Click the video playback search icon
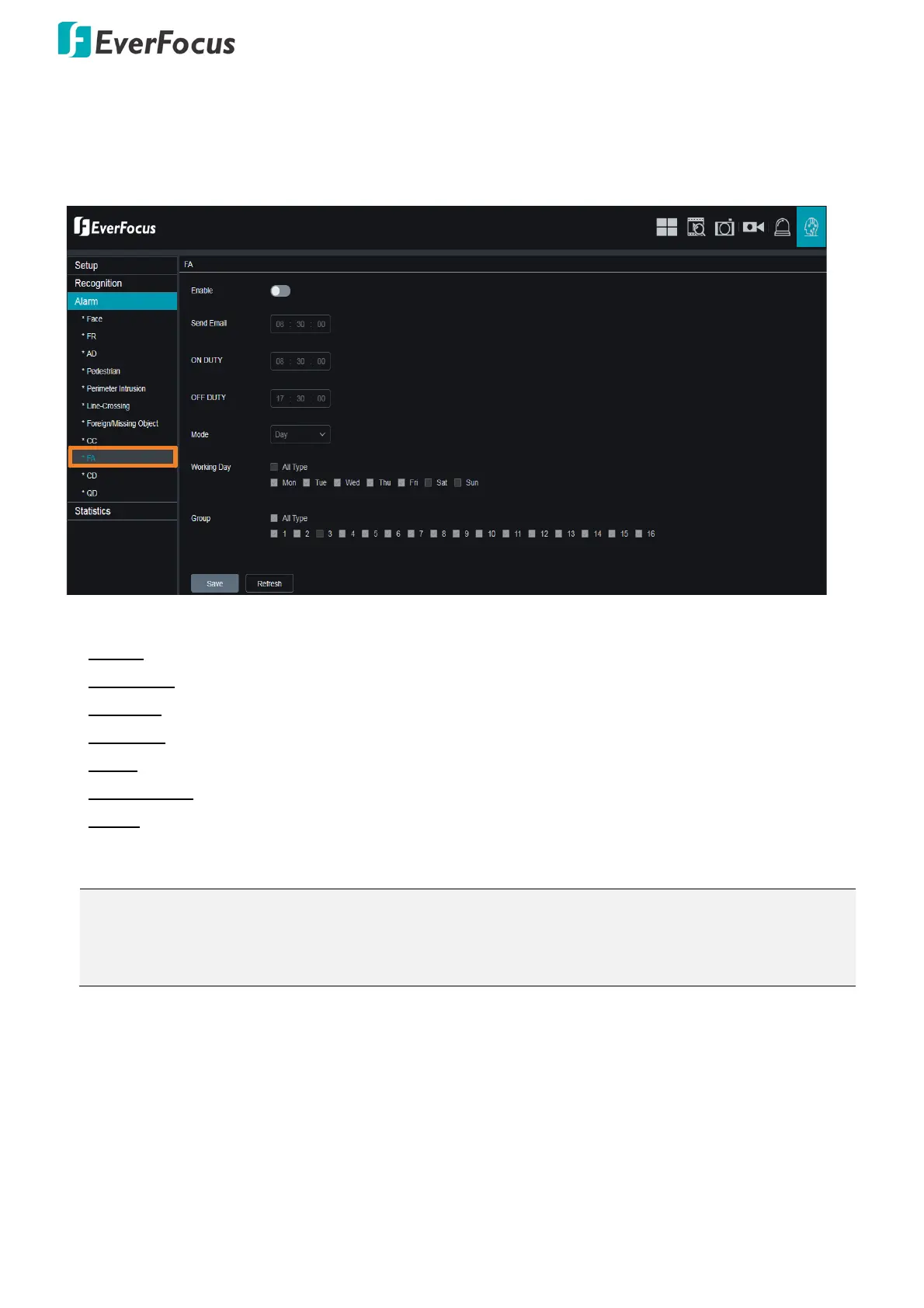 696,227
